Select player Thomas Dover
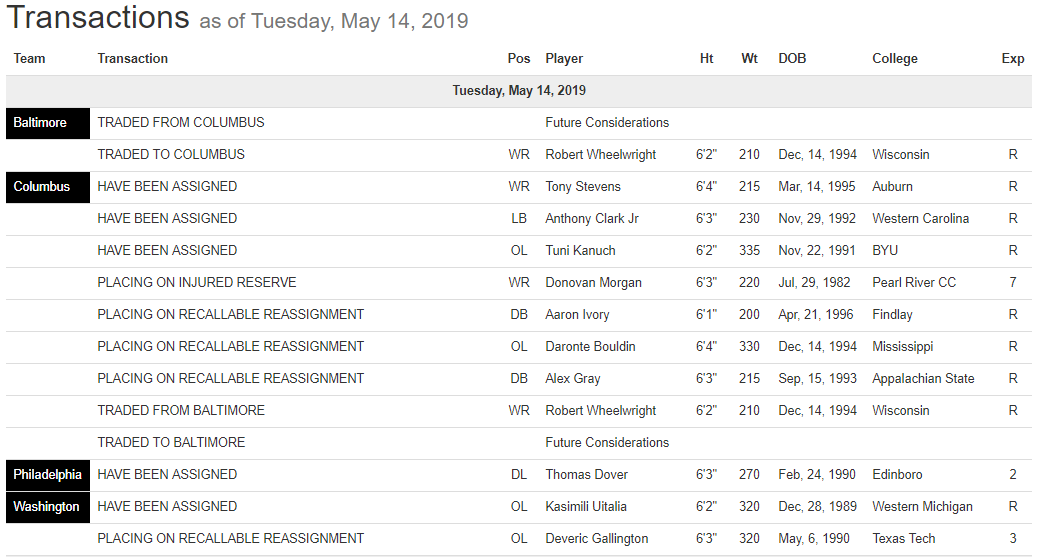Viewport: 1038px width, 557px height. click(587, 475)
